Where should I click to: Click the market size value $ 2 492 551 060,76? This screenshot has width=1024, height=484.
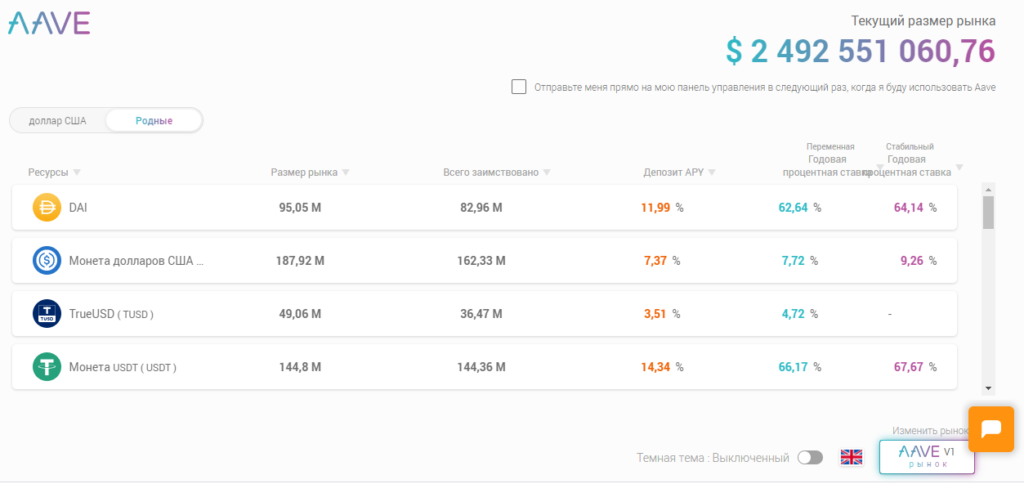(861, 51)
